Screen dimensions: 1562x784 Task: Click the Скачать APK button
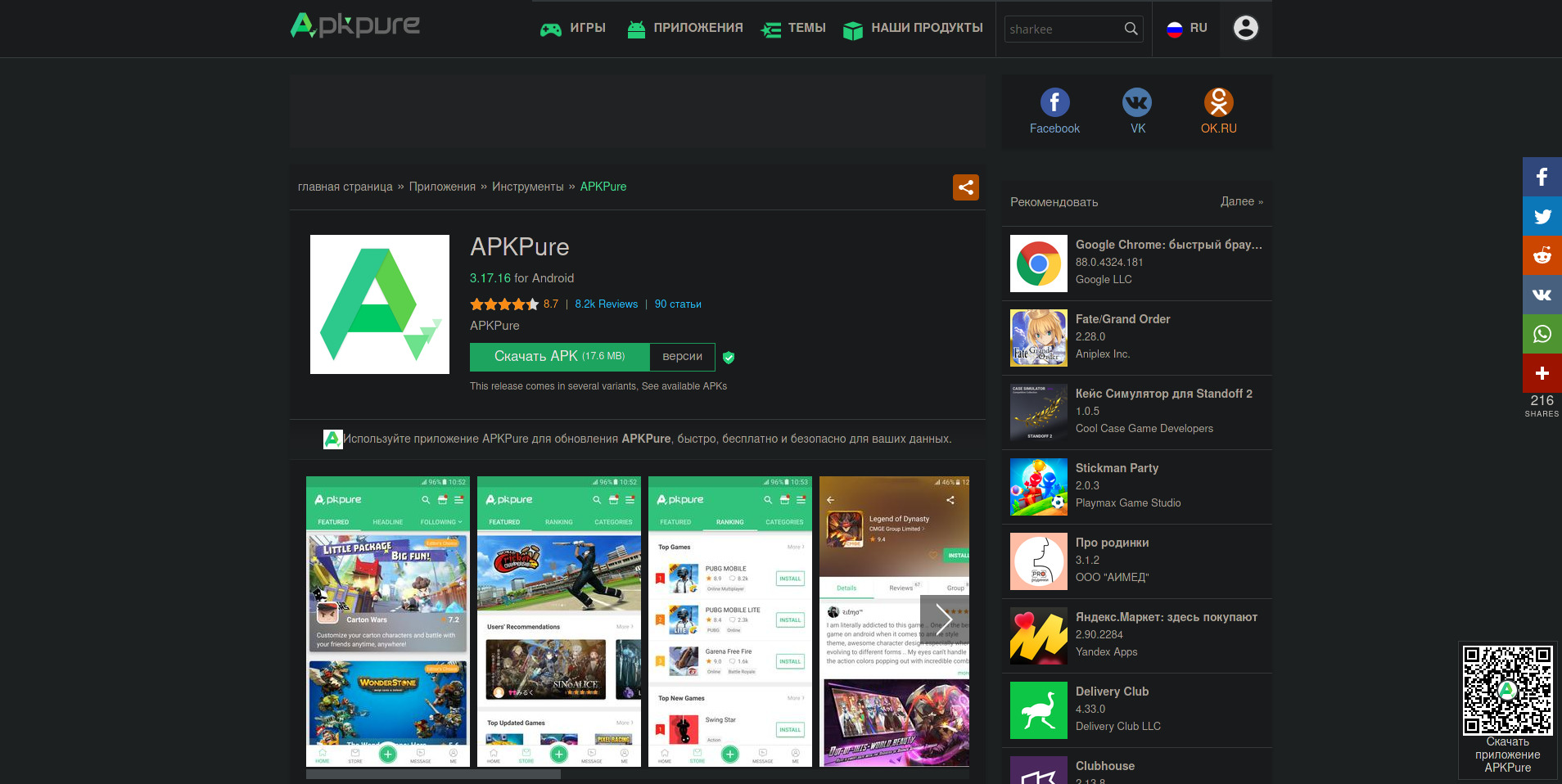click(x=560, y=357)
